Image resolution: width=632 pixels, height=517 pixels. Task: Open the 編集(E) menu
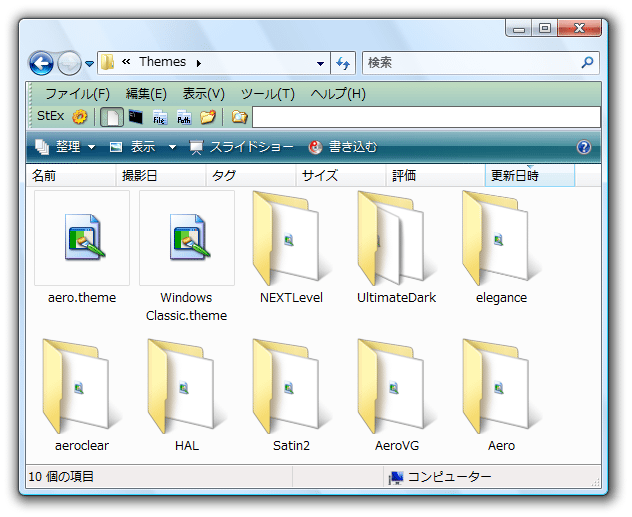click(146, 94)
